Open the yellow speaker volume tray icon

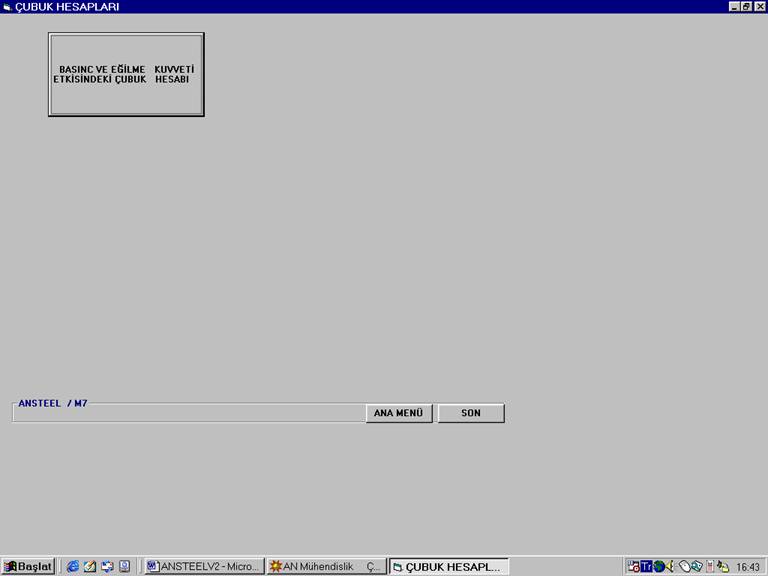click(670, 567)
